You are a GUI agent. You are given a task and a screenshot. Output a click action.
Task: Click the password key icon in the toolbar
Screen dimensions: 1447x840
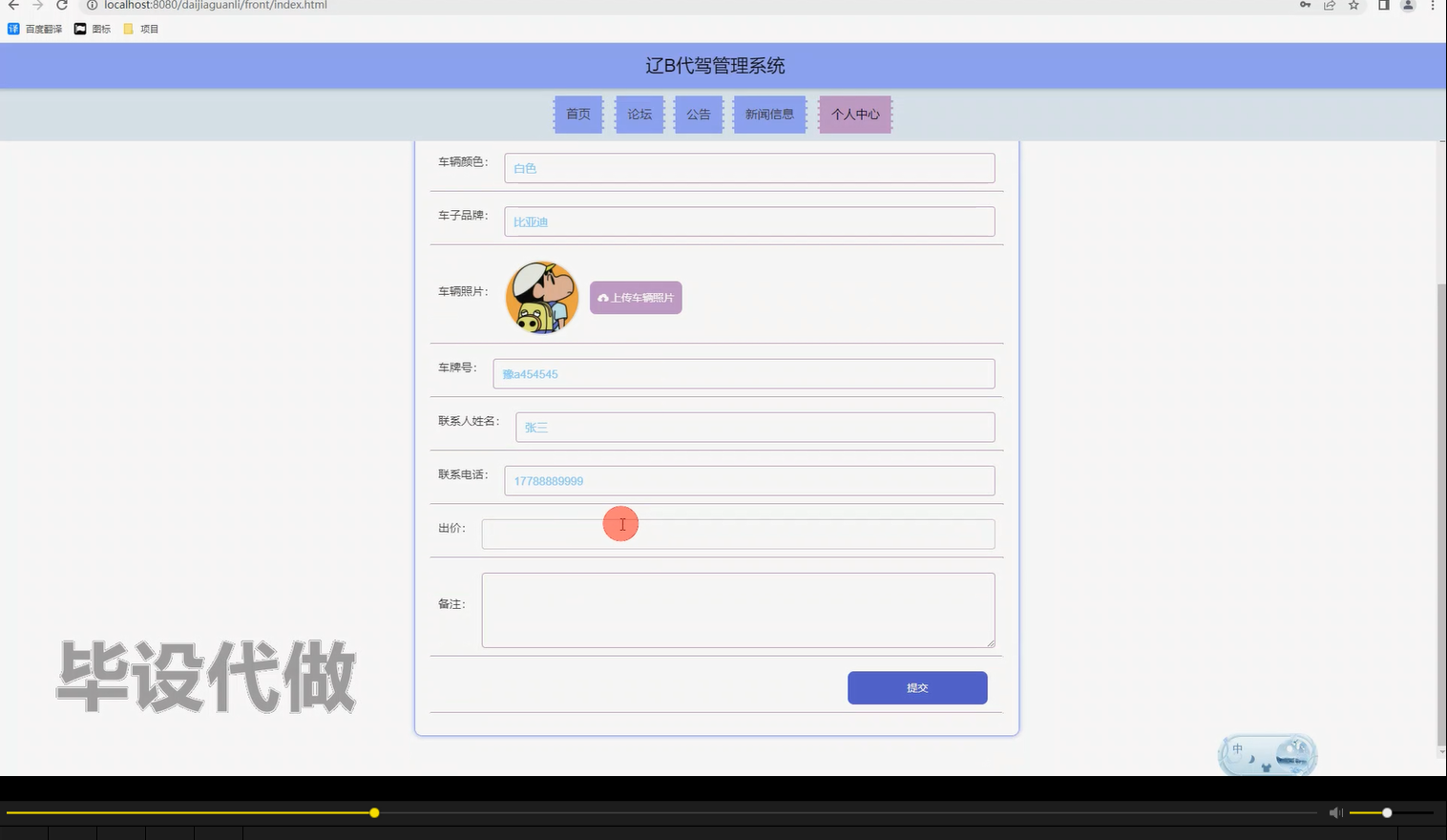(x=1305, y=5)
